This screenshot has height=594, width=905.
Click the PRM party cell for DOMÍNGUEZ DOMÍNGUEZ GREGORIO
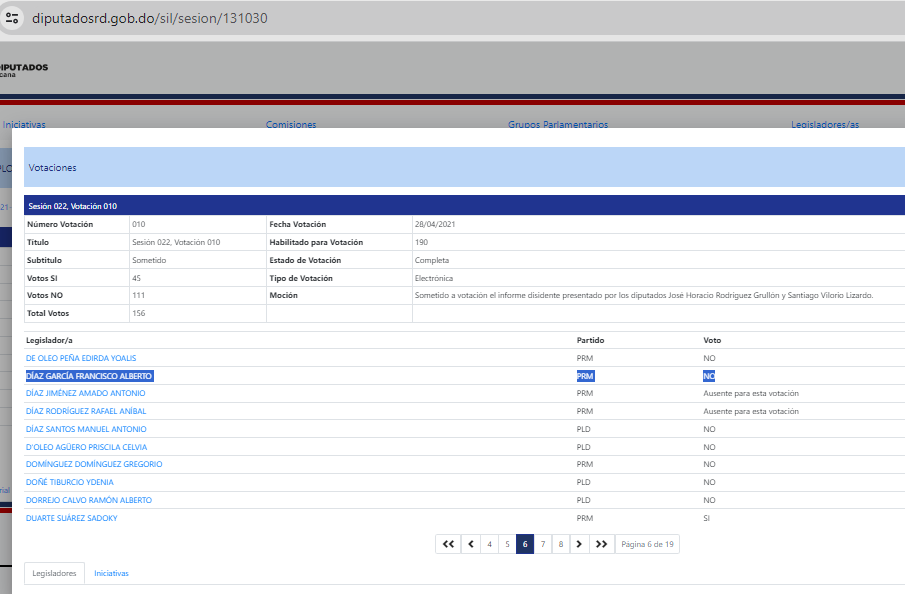585,464
